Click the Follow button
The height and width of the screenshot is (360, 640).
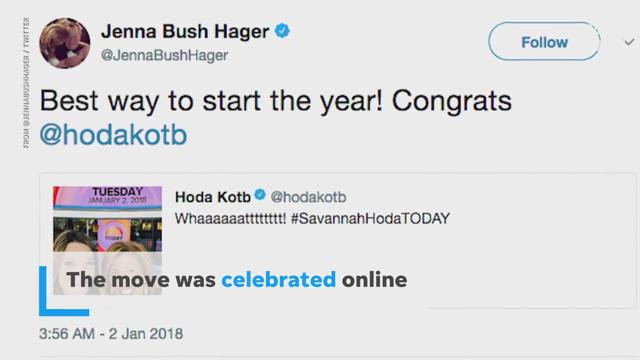(544, 42)
